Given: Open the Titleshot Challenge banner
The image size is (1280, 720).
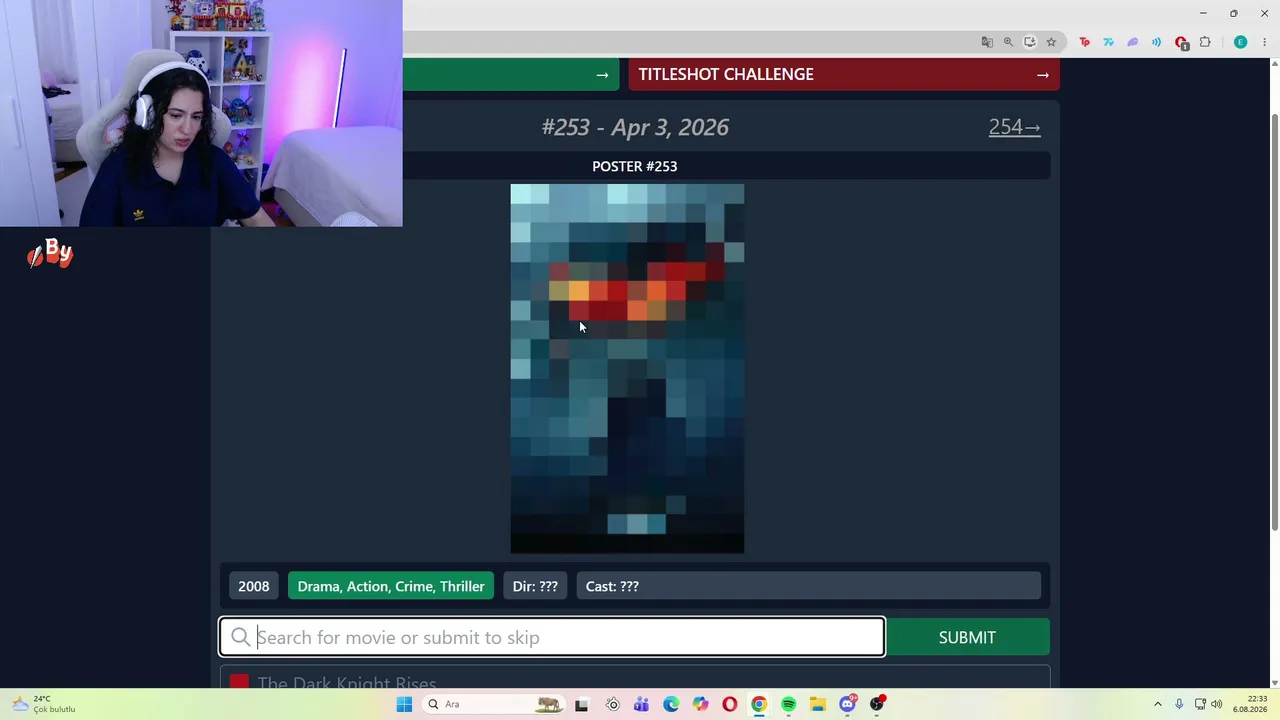Looking at the screenshot, I should (x=844, y=74).
